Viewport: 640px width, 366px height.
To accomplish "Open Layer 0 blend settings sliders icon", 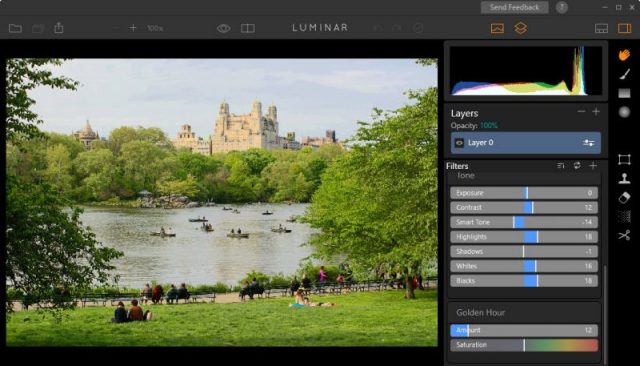I will coord(588,143).
